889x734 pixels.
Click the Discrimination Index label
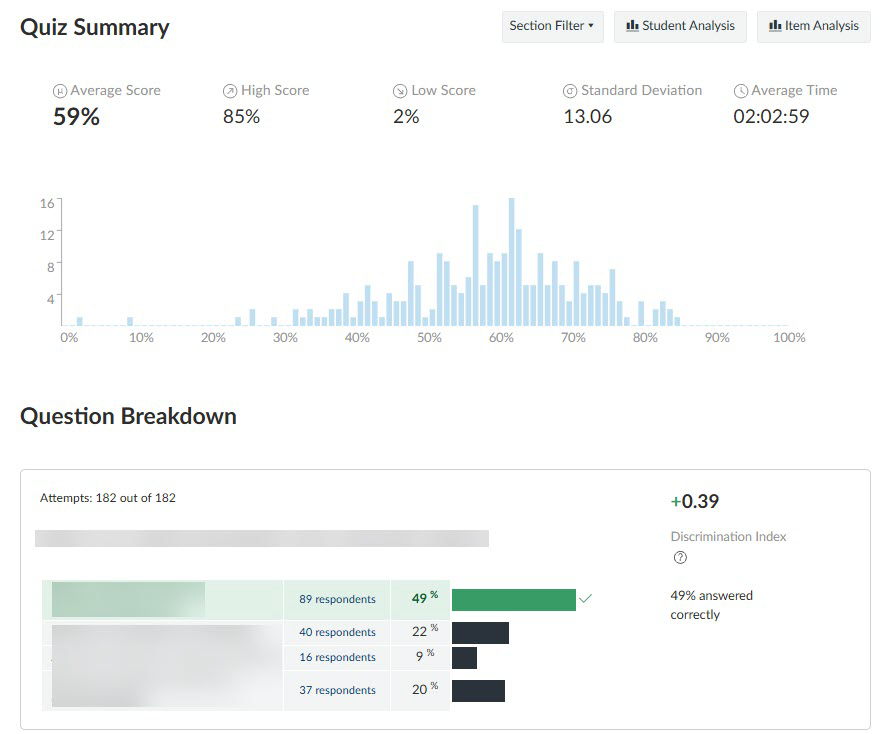(x=728, y=536)
